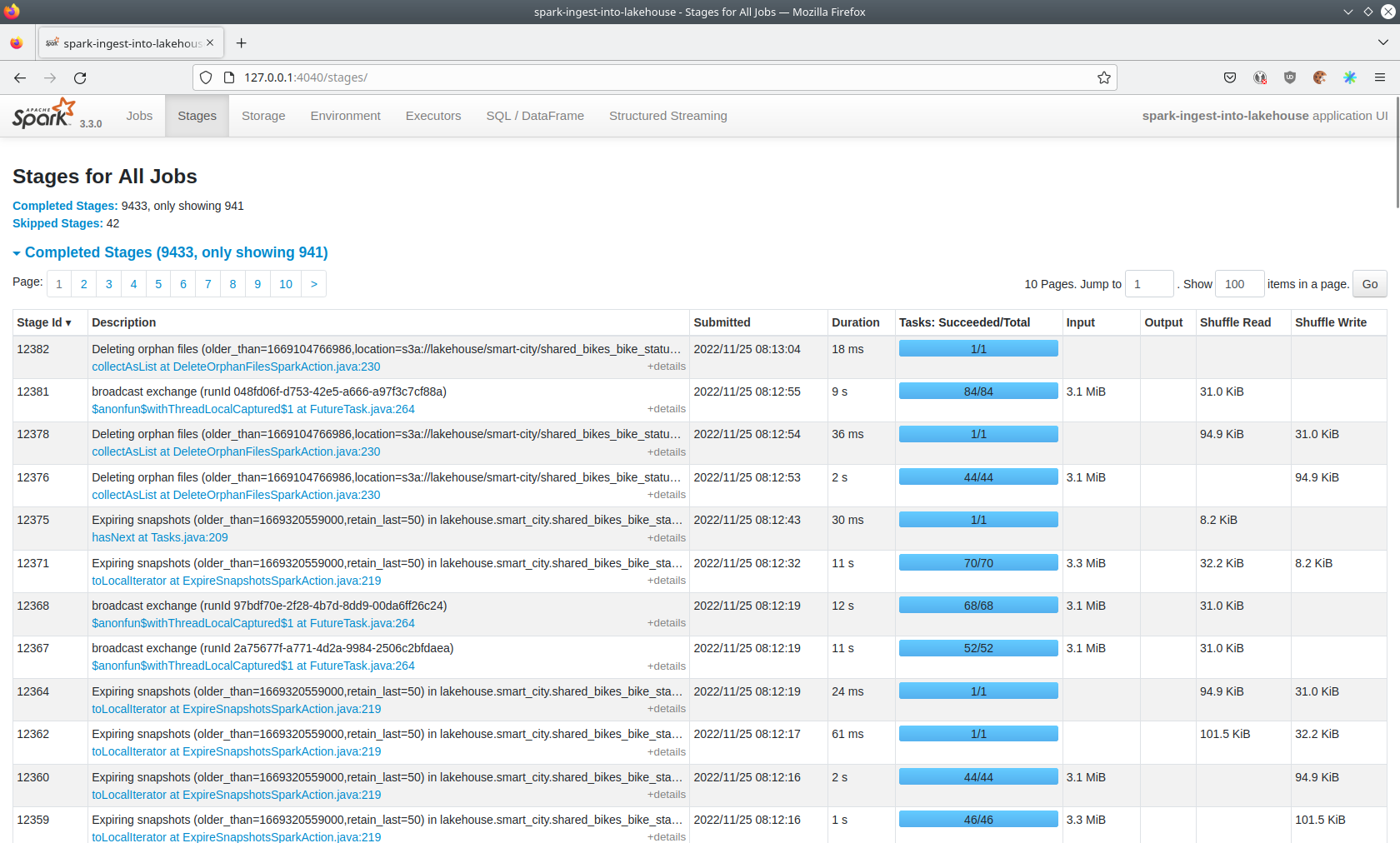Click the 84/84 tasks progress bar
This screenshot has width=1400, height=843.
(977, 392)
